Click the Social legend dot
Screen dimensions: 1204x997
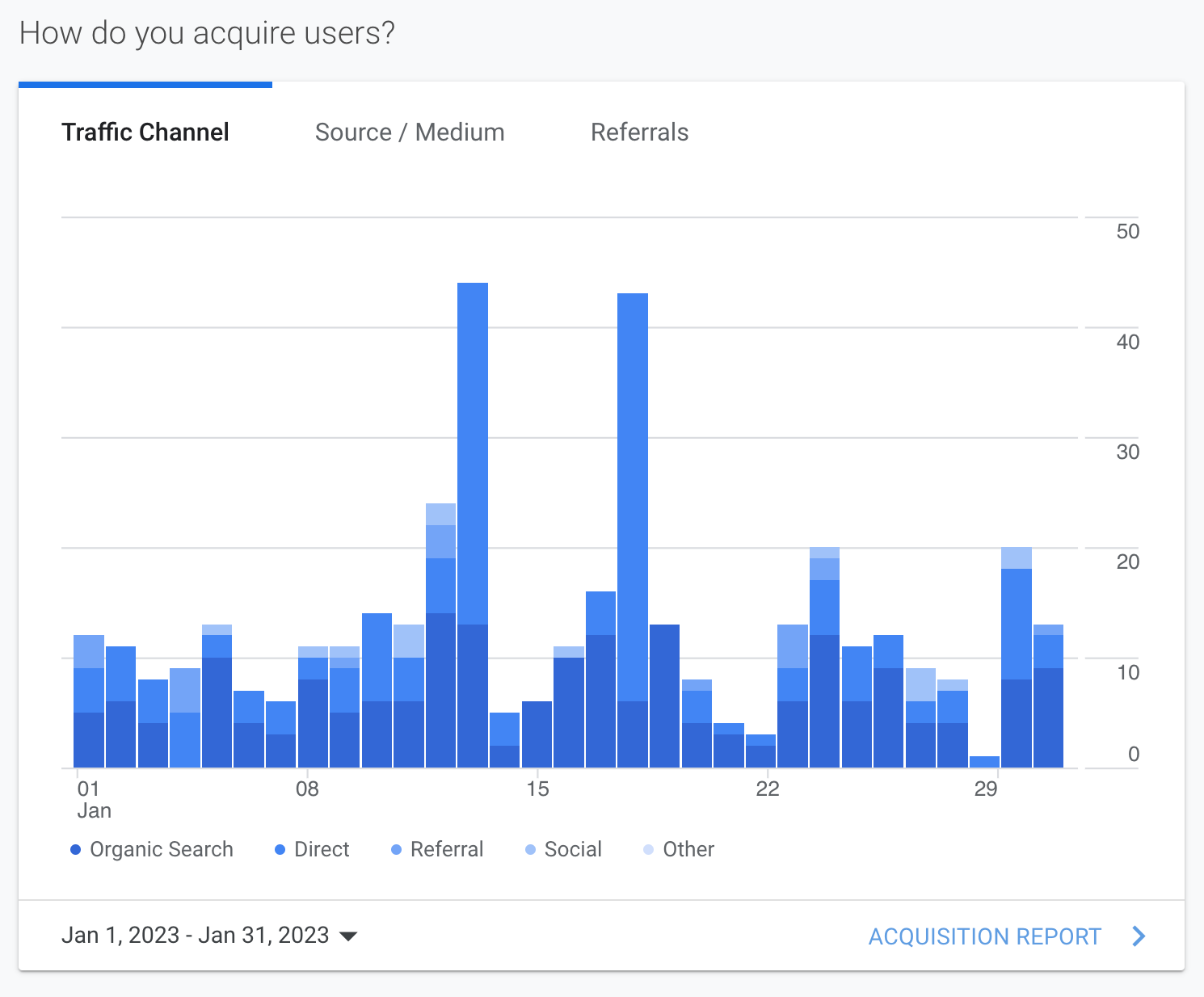click(530, 850)
